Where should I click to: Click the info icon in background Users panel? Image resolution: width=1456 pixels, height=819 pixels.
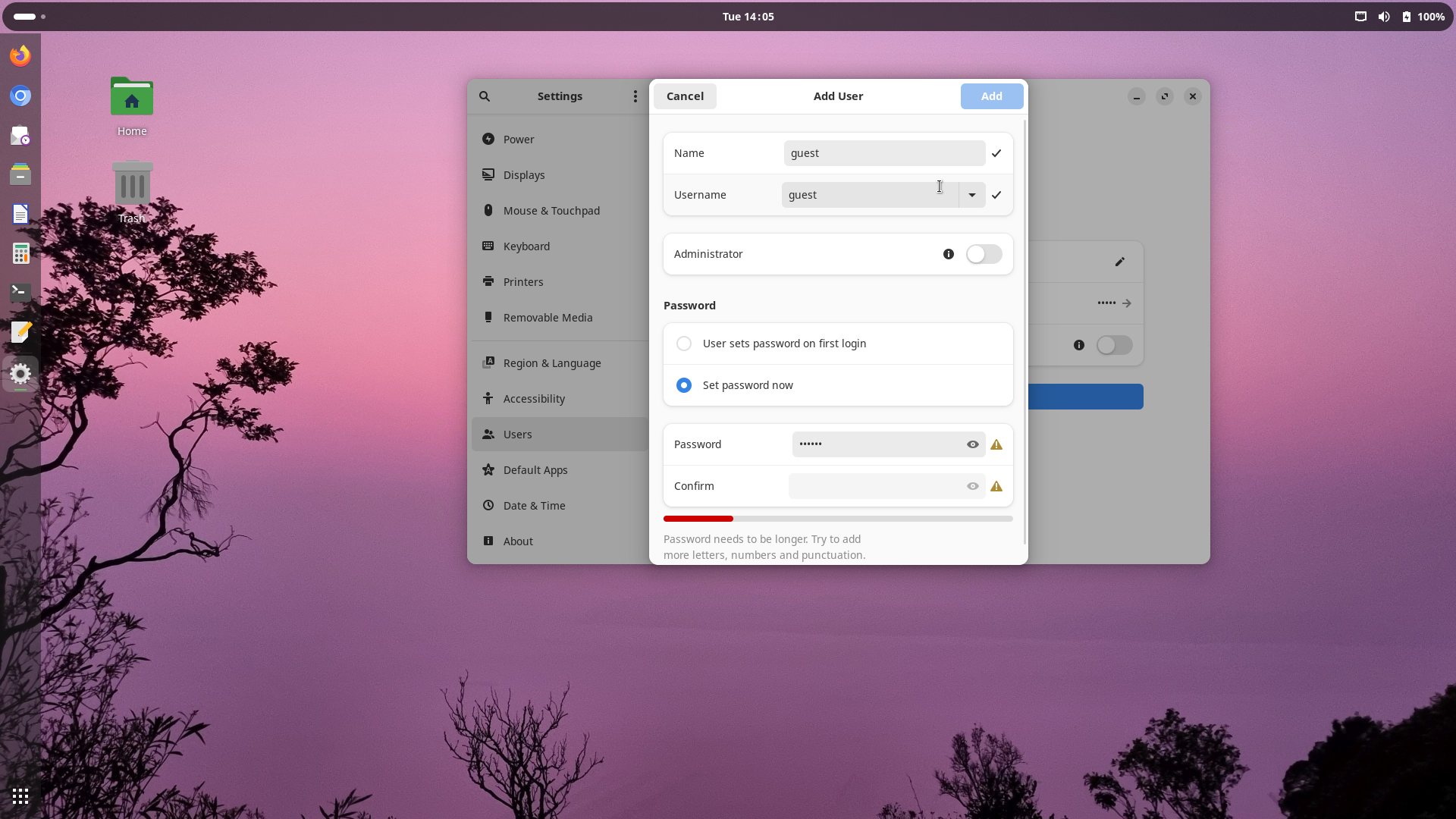click(x=1079, y=345)
